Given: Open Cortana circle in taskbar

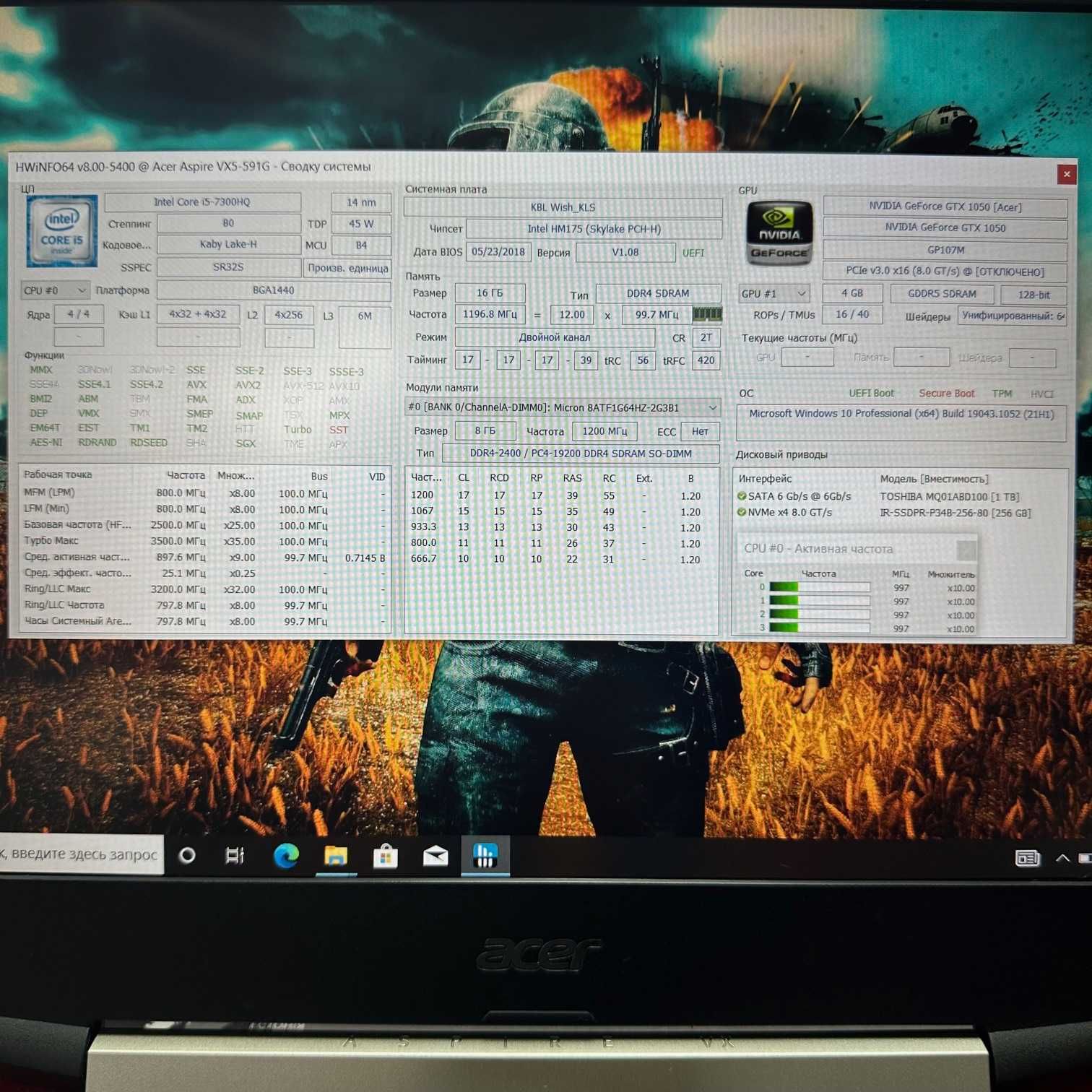Looking at the screenshot, I should point(187,856).
